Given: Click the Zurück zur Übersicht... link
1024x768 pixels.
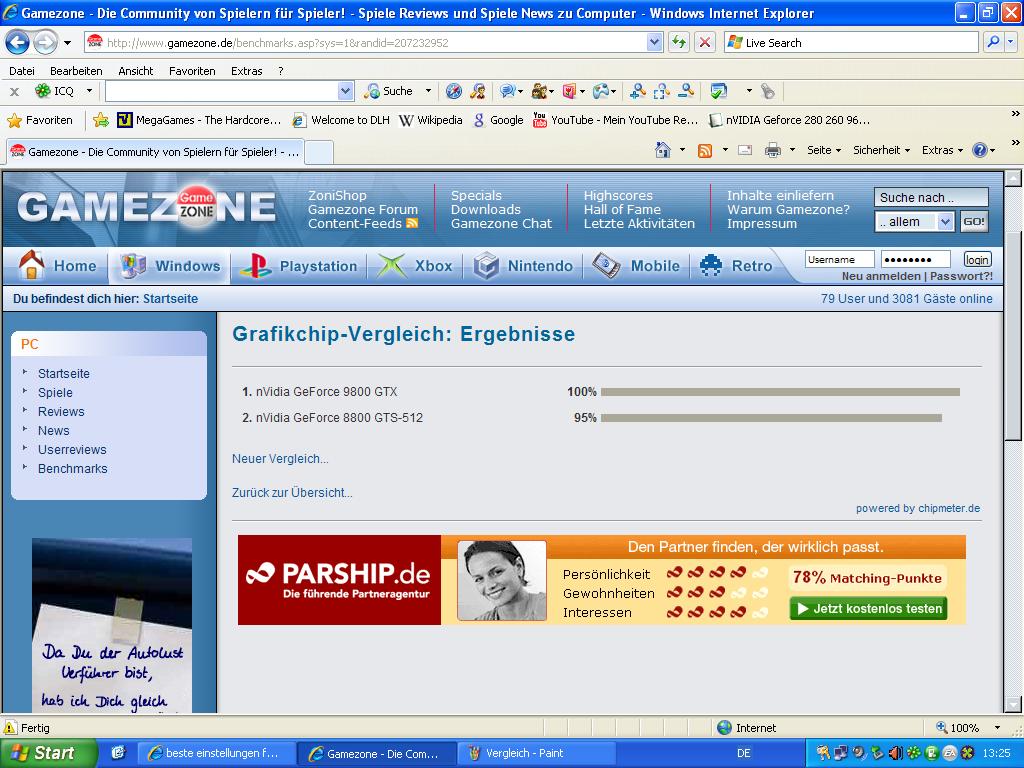Looking at the screenshot, I should (292, 492).
